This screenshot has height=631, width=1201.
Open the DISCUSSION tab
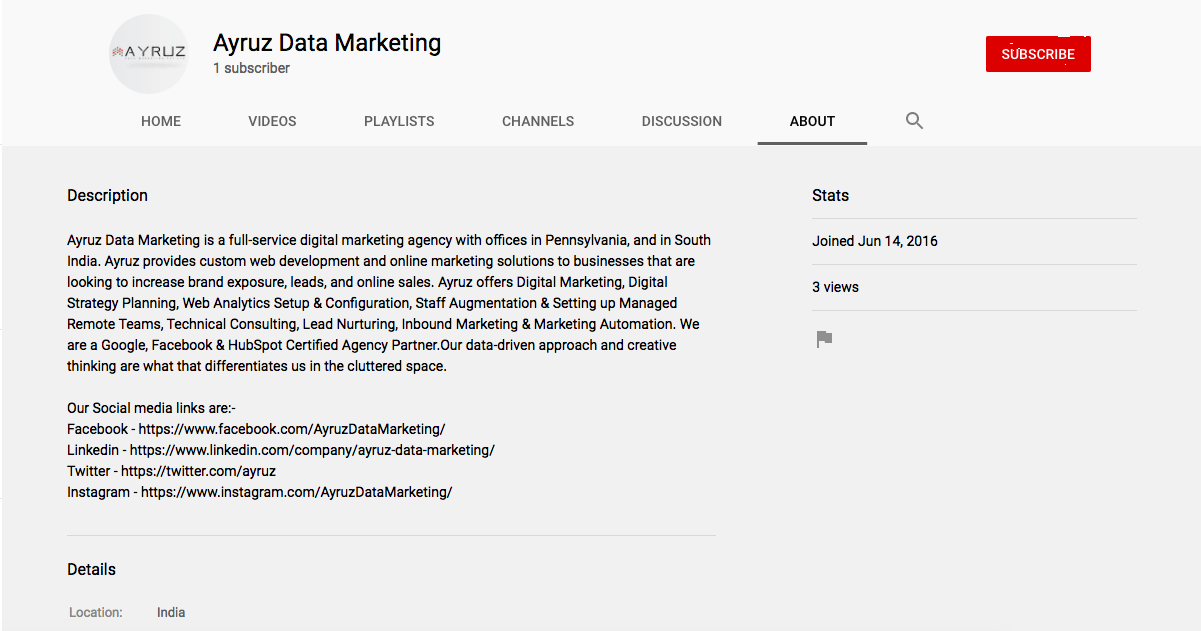(682, 121)
